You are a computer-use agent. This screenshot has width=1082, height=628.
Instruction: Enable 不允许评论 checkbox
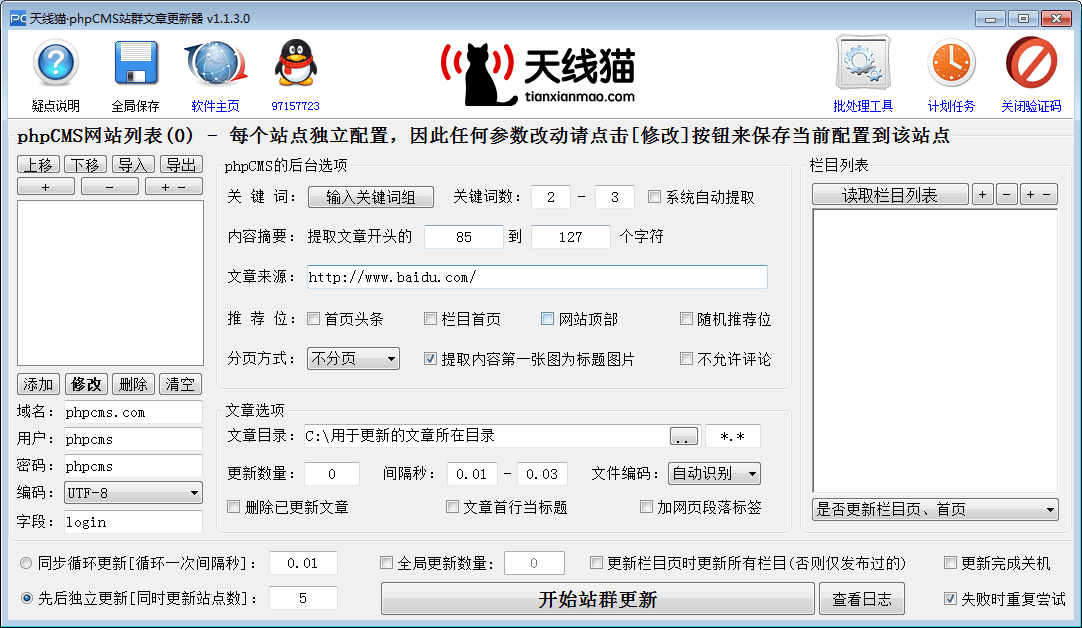coord(686,359)
